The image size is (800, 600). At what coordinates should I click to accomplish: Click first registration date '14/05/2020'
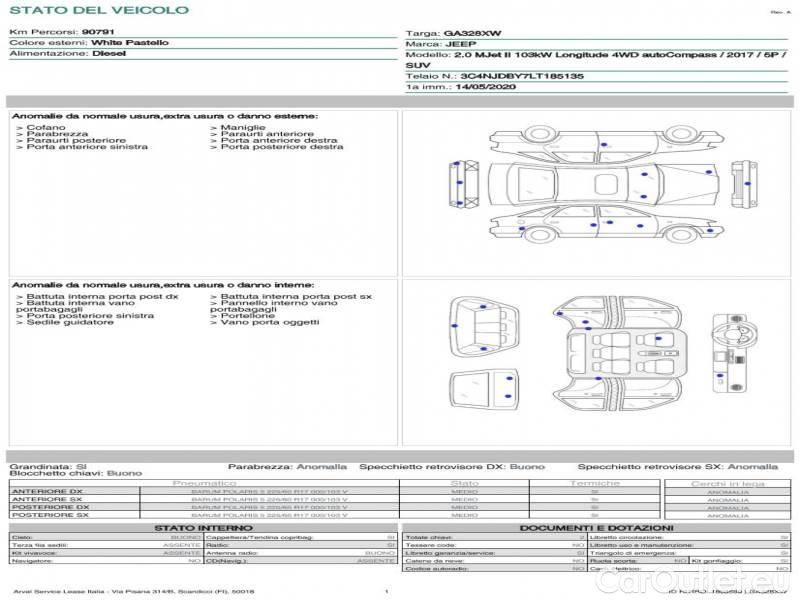coord(485,87)
